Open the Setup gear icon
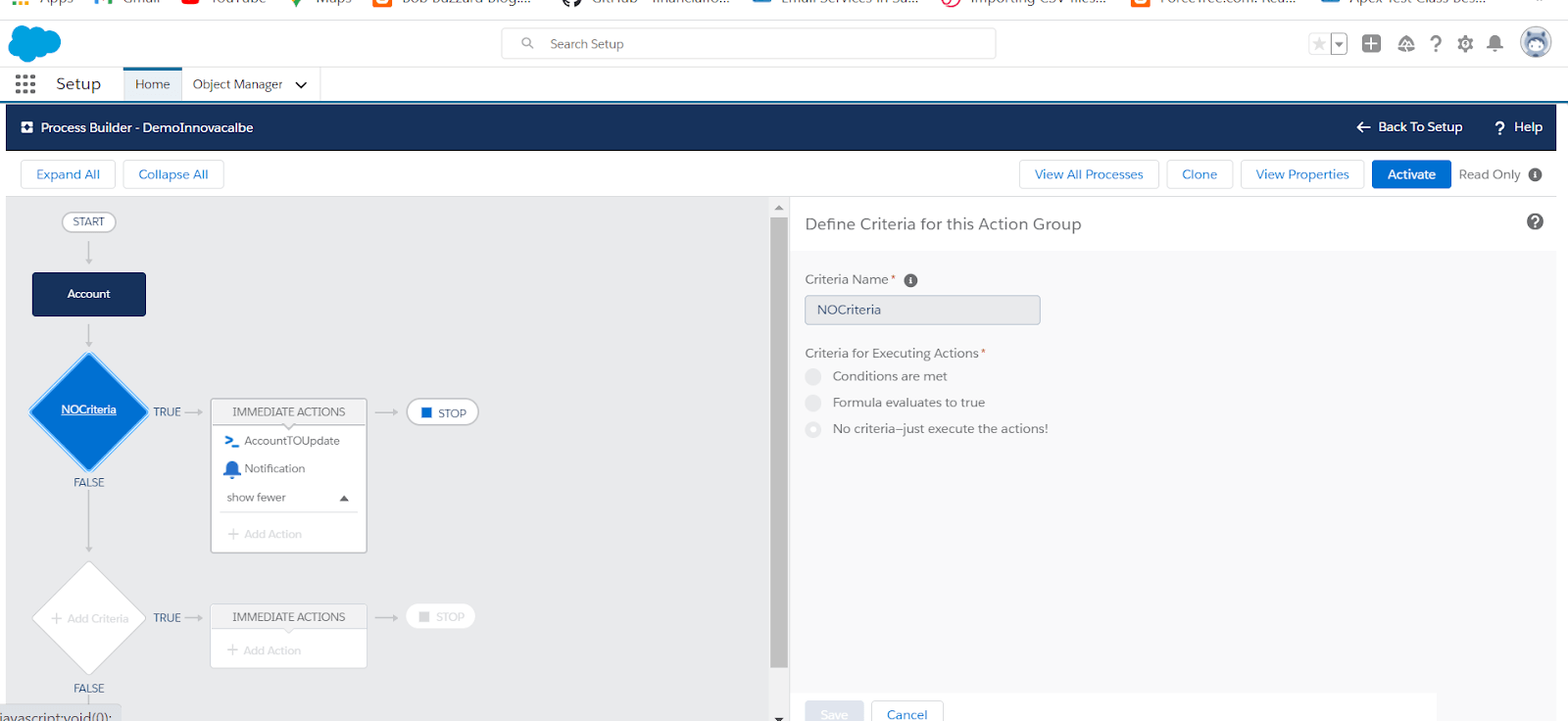 (x=1465, y=44)
